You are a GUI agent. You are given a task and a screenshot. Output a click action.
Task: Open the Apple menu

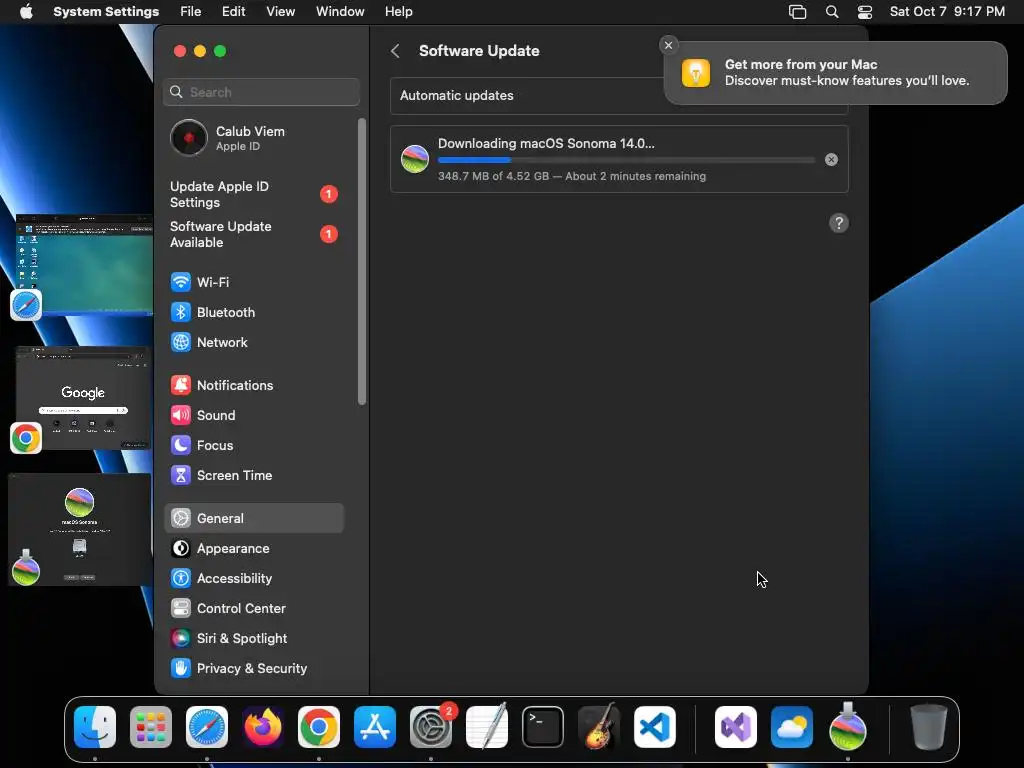26,12
